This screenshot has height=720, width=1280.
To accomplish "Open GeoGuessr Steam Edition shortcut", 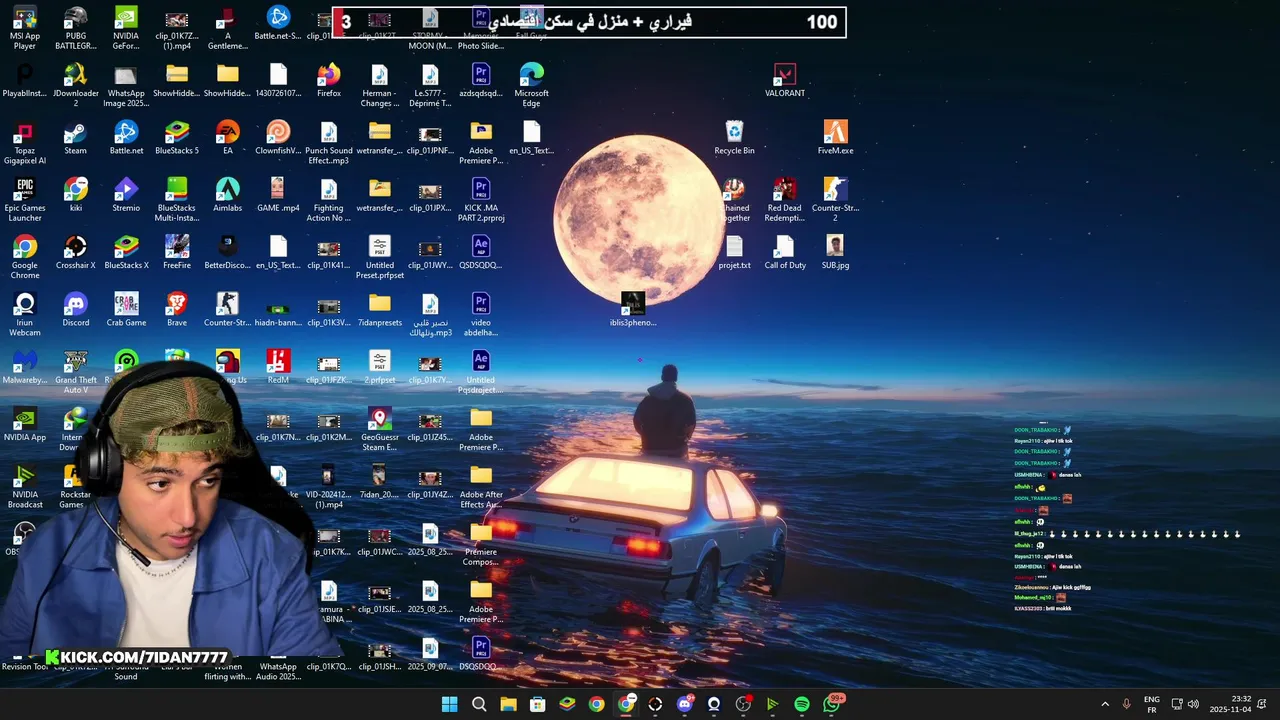I will pyautogui.click(x=379, y=429).
